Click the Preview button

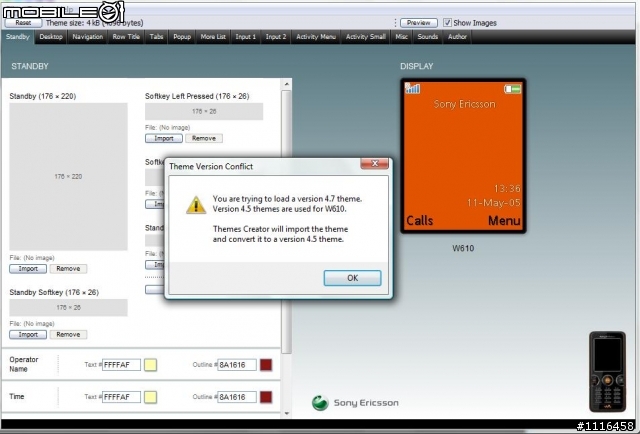coord(419,23)
